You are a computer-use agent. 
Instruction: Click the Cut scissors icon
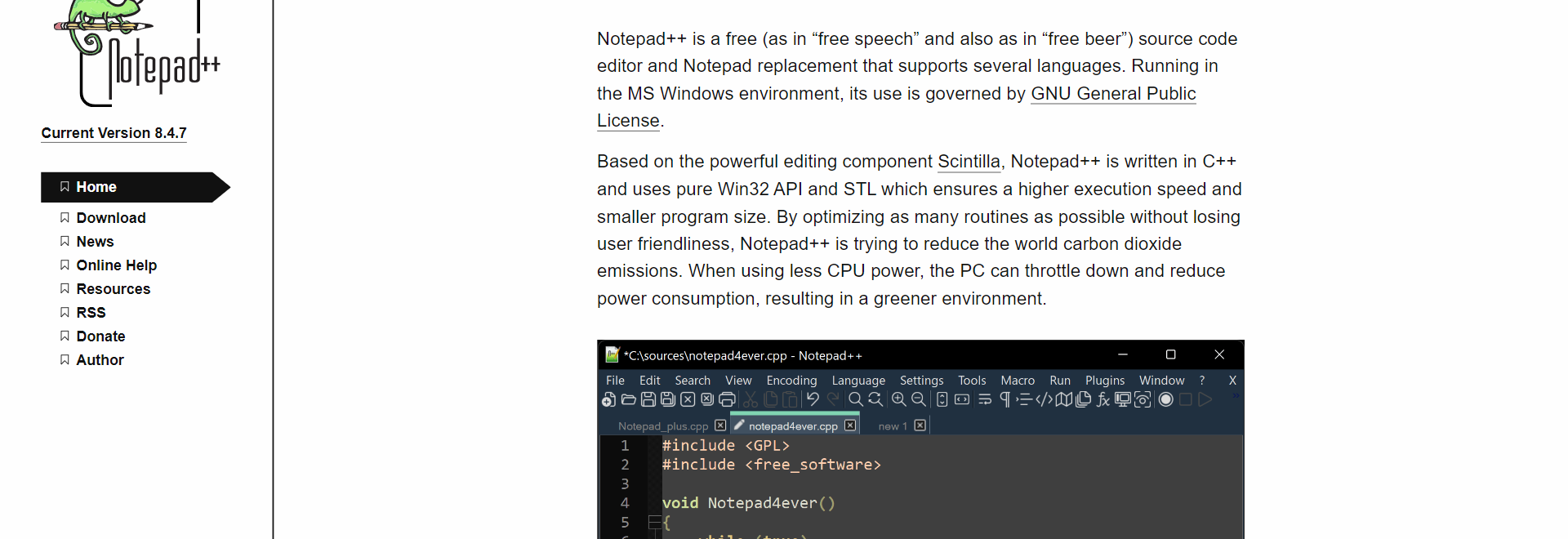point(751,399)
